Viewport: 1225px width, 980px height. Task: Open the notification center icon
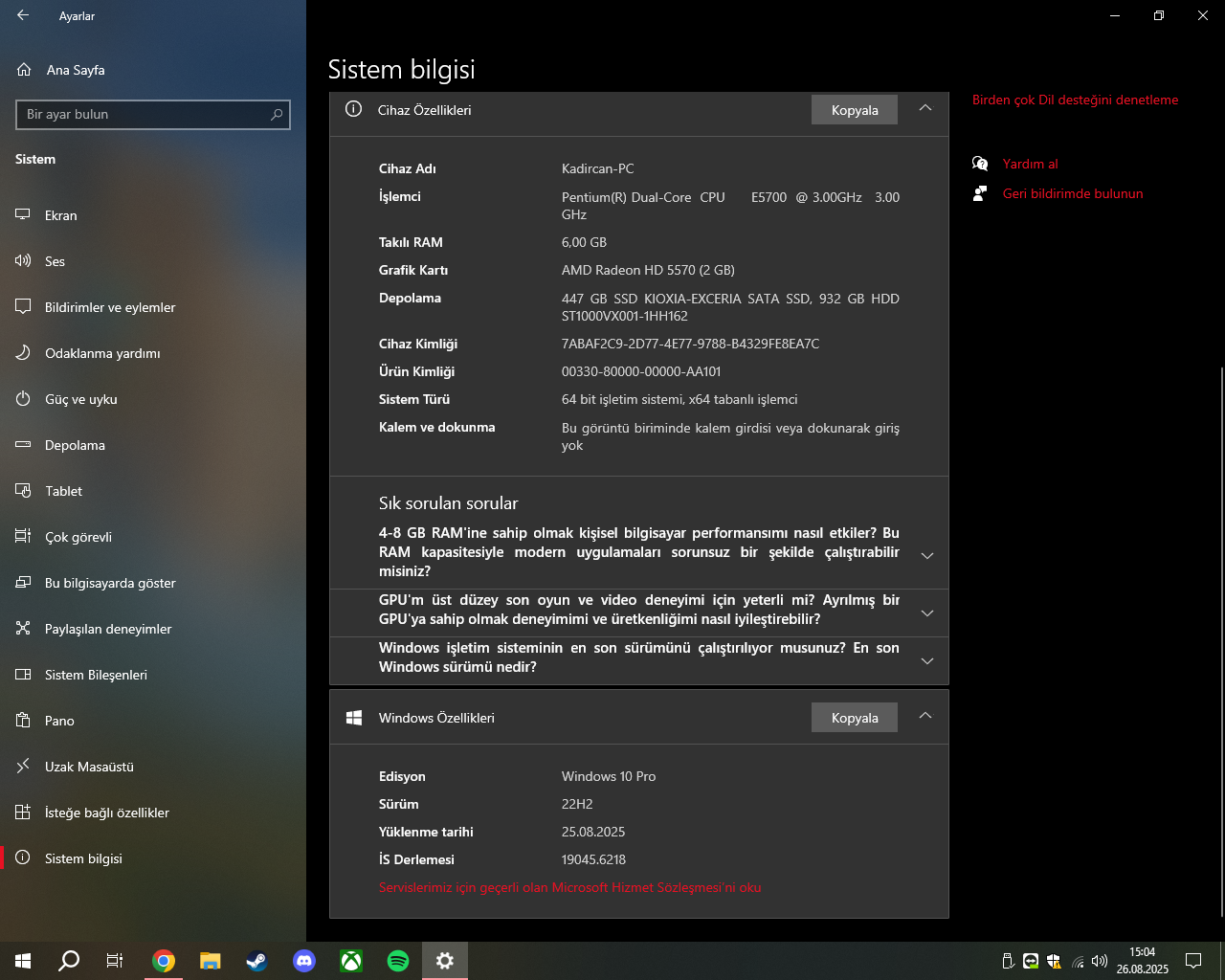tap(1193, 961)
